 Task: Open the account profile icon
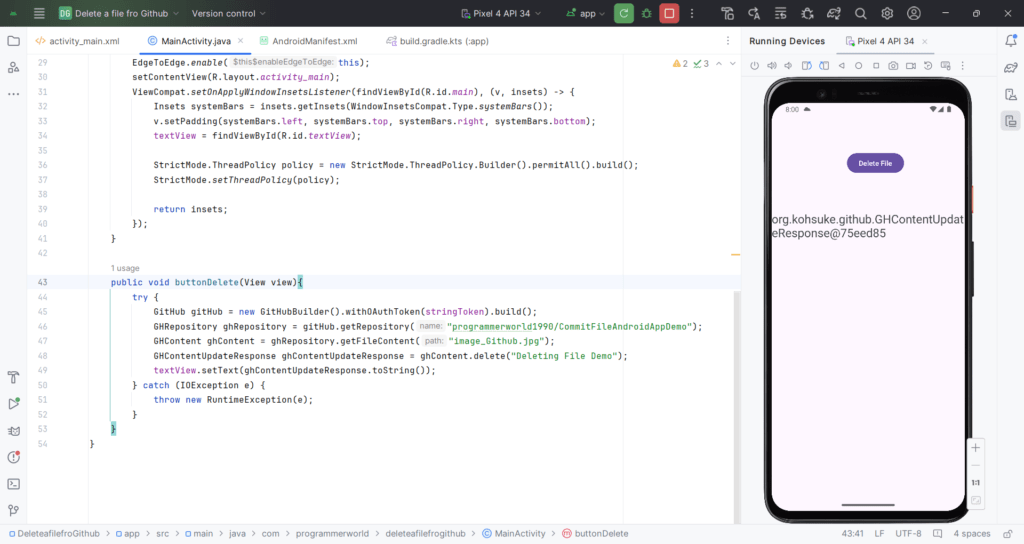point(914,13)
